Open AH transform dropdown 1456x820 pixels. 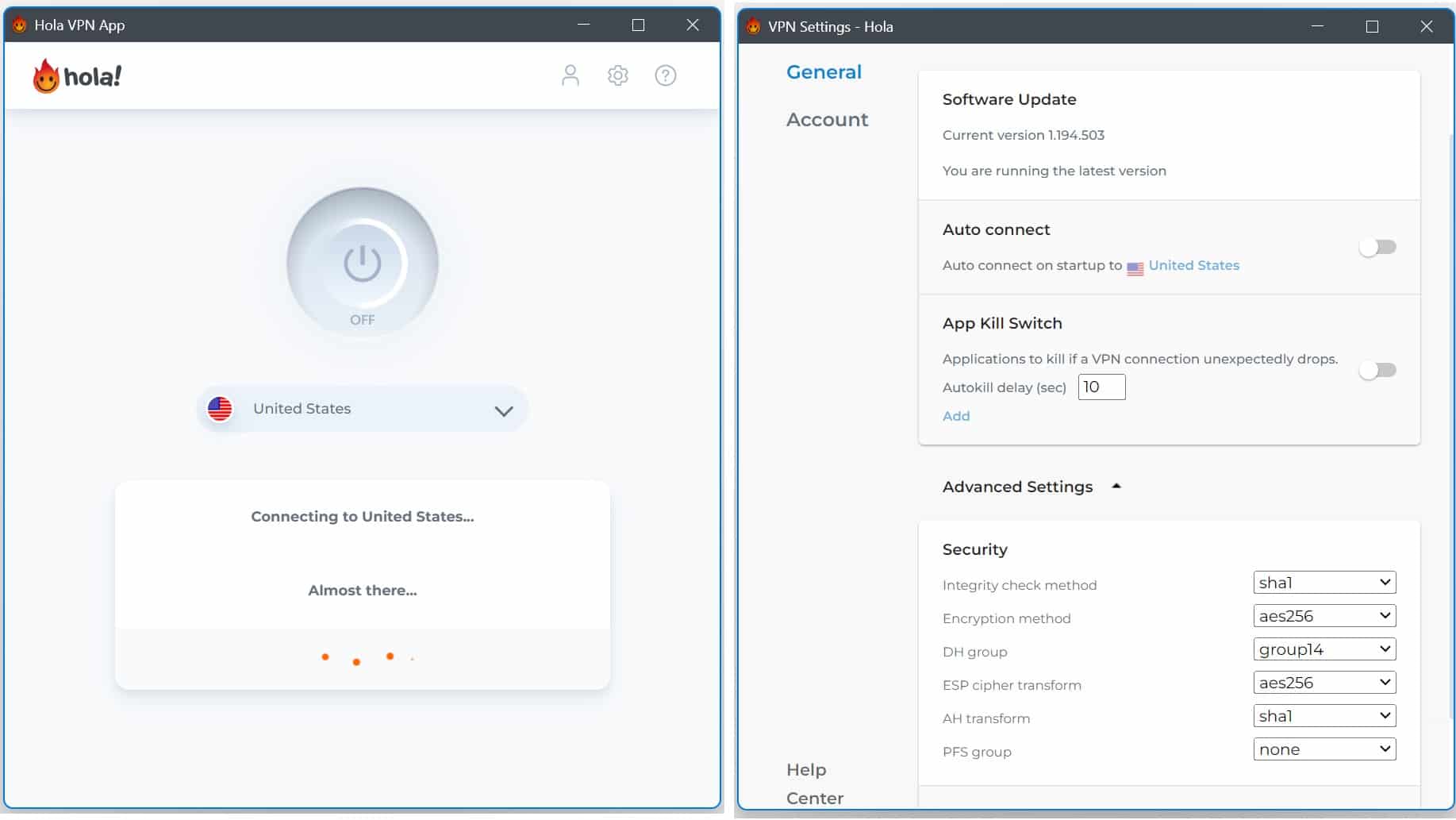pyautogui.click(x=1324, y=716)
